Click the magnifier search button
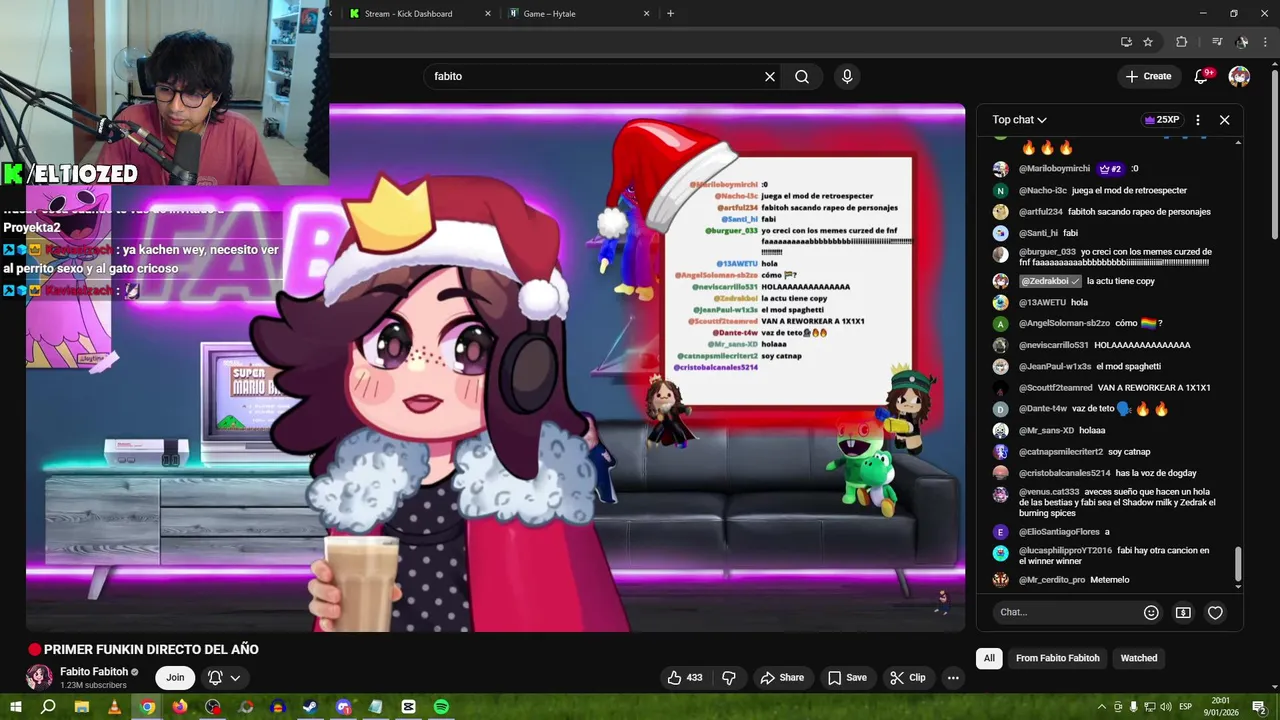 802,76
